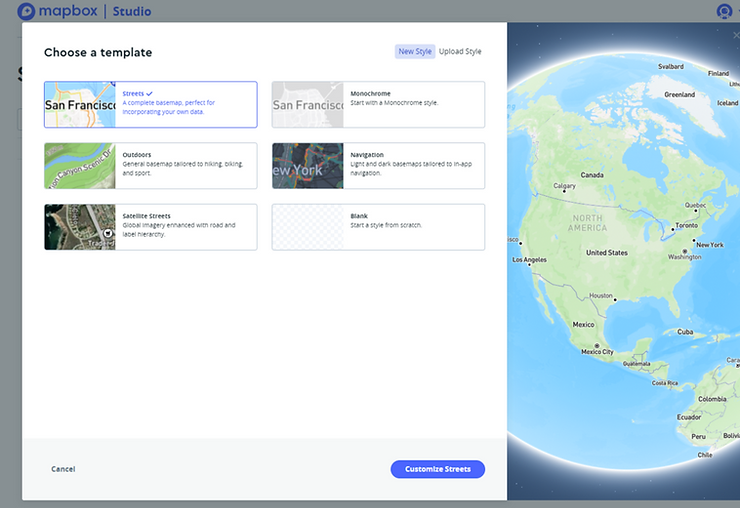Click the mapbox wordmark text
The width and height of the screenshot is (740, 508).
coord(68,11)
